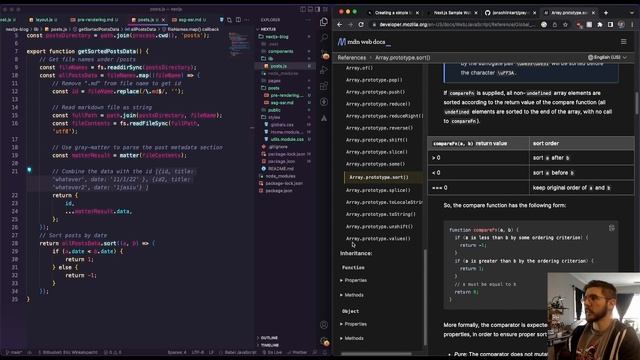This screenshot has height=360, width=640.
Task: Open Array.prototype.reverse() in MDN sidebar
Action: [x=379, y=128]
